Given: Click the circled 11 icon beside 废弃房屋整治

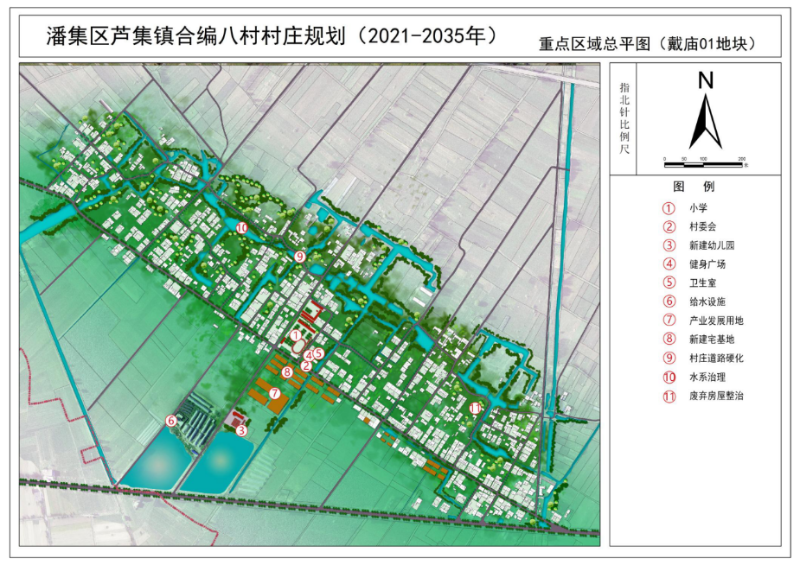Looking at the screenshot, I should coord(667,397).
